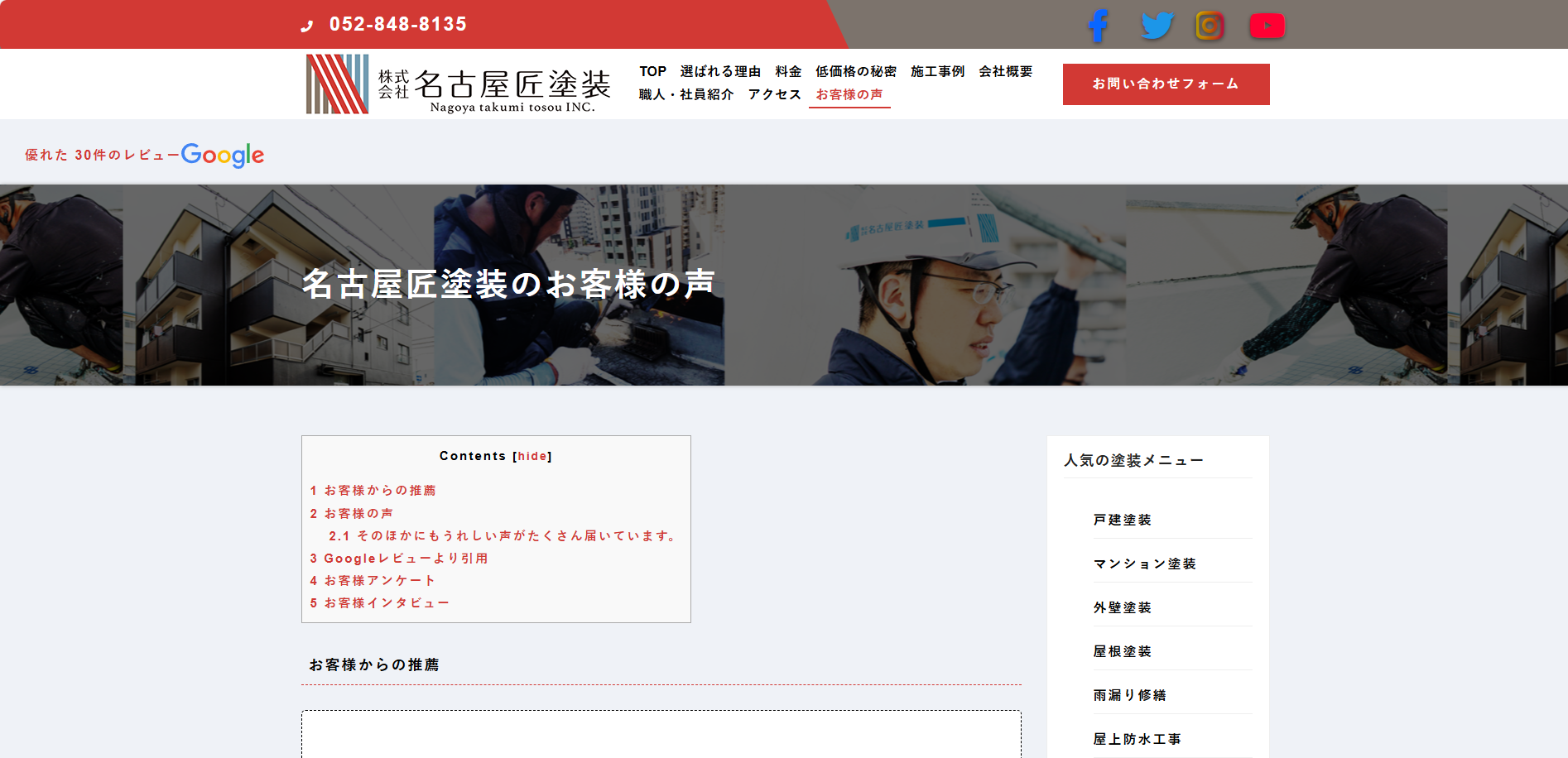Open 雨漏り修繕 in sidebar menu

[1130, 695]
